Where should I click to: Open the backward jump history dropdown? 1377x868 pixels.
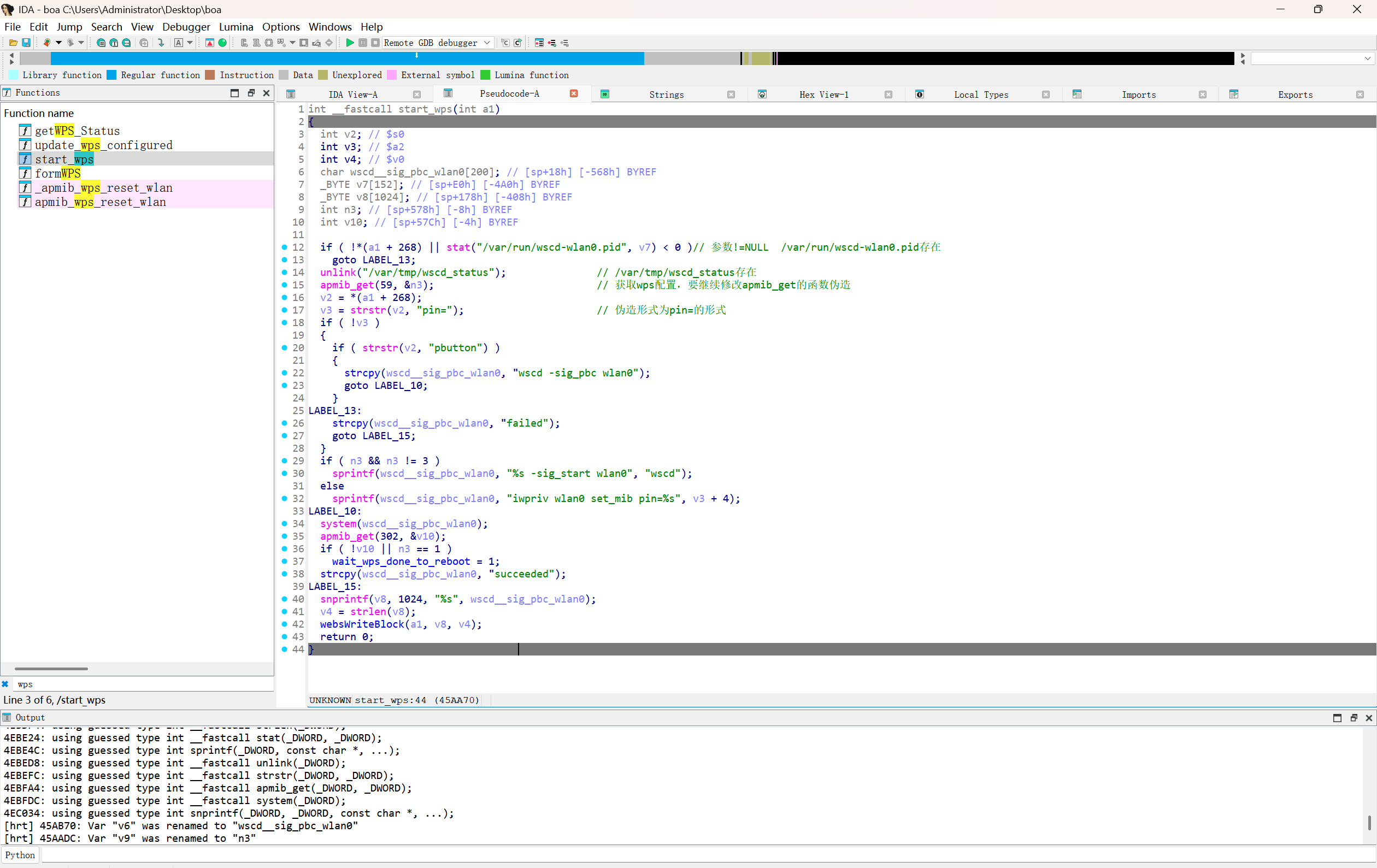click(58, 43)
